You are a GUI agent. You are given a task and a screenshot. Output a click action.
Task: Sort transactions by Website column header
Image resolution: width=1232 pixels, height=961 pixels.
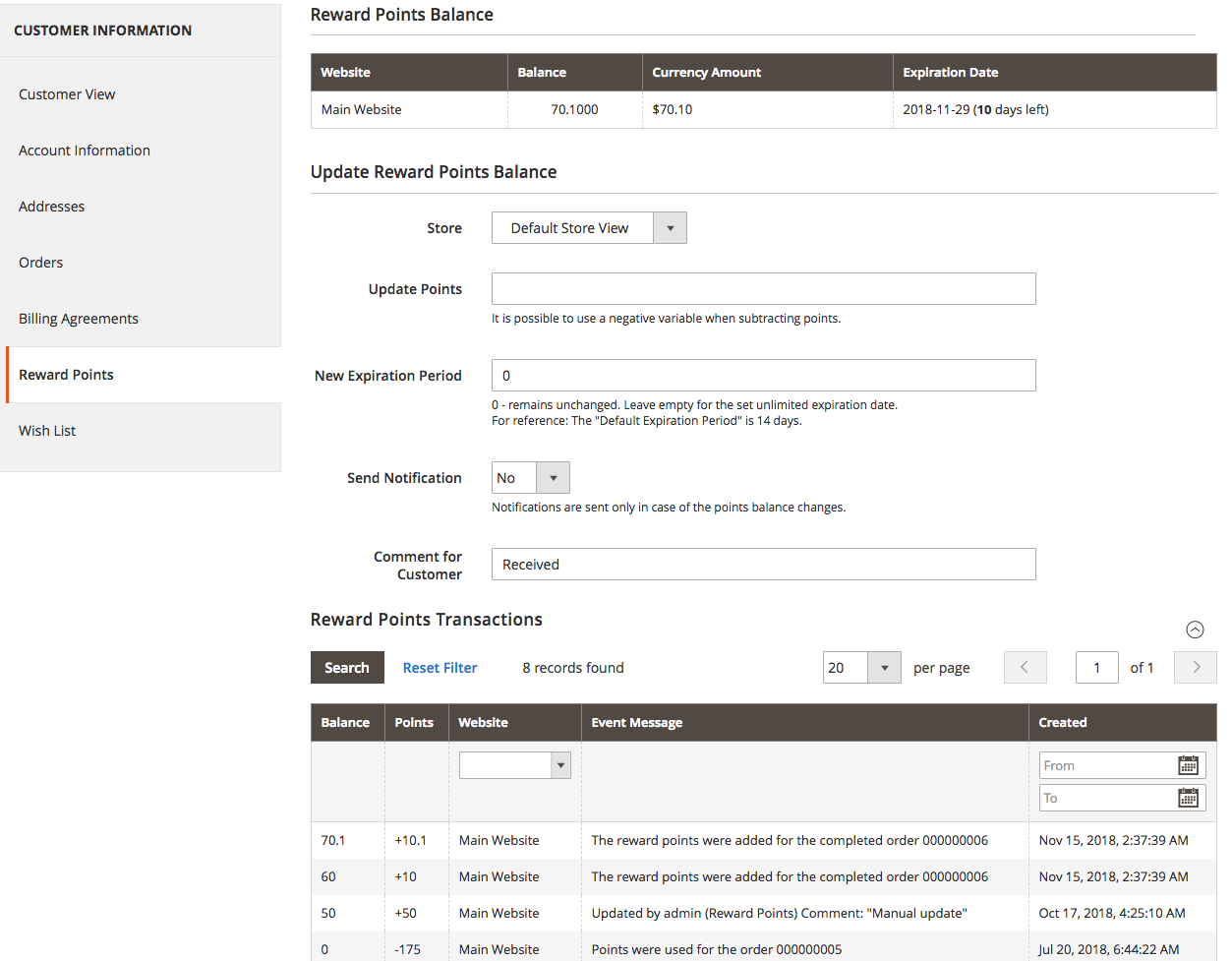point(514,722)
